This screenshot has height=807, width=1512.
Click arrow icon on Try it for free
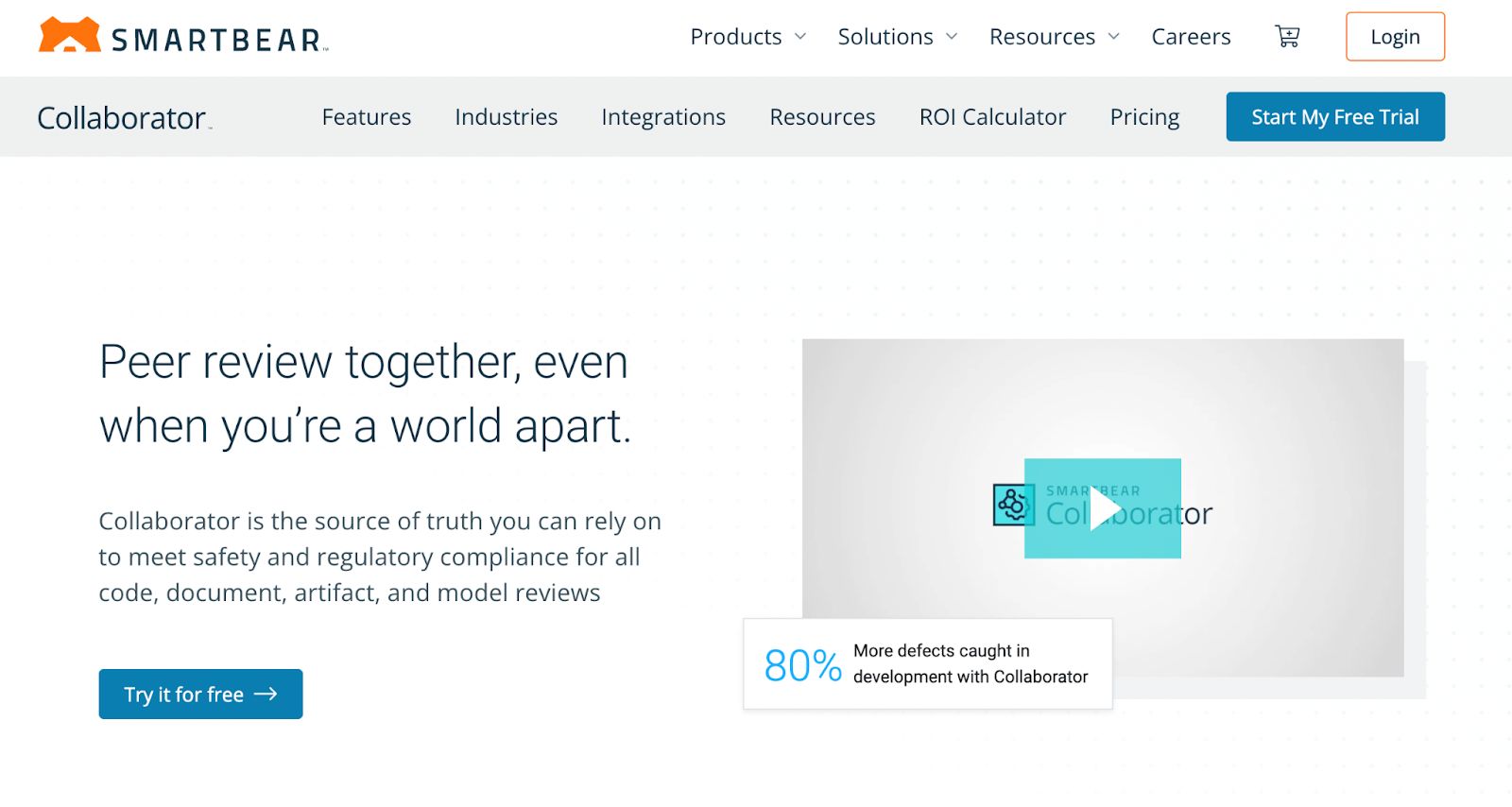coord(266,695)
